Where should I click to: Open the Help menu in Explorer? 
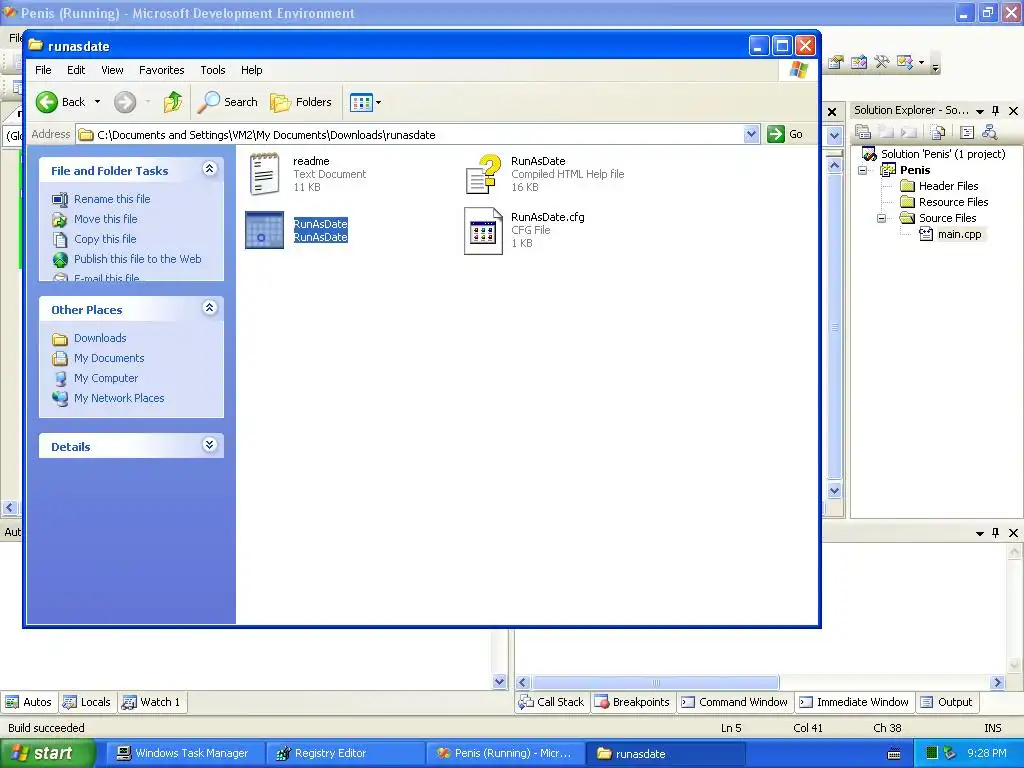(251, 70)
